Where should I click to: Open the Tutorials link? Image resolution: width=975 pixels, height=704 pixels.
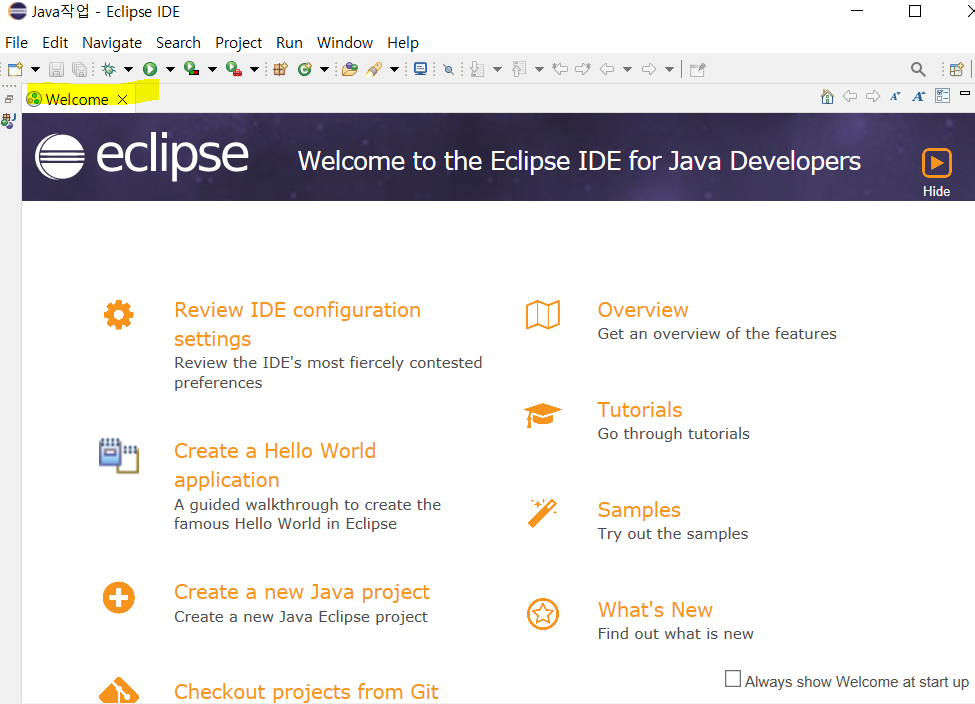(x=640, y=410)
